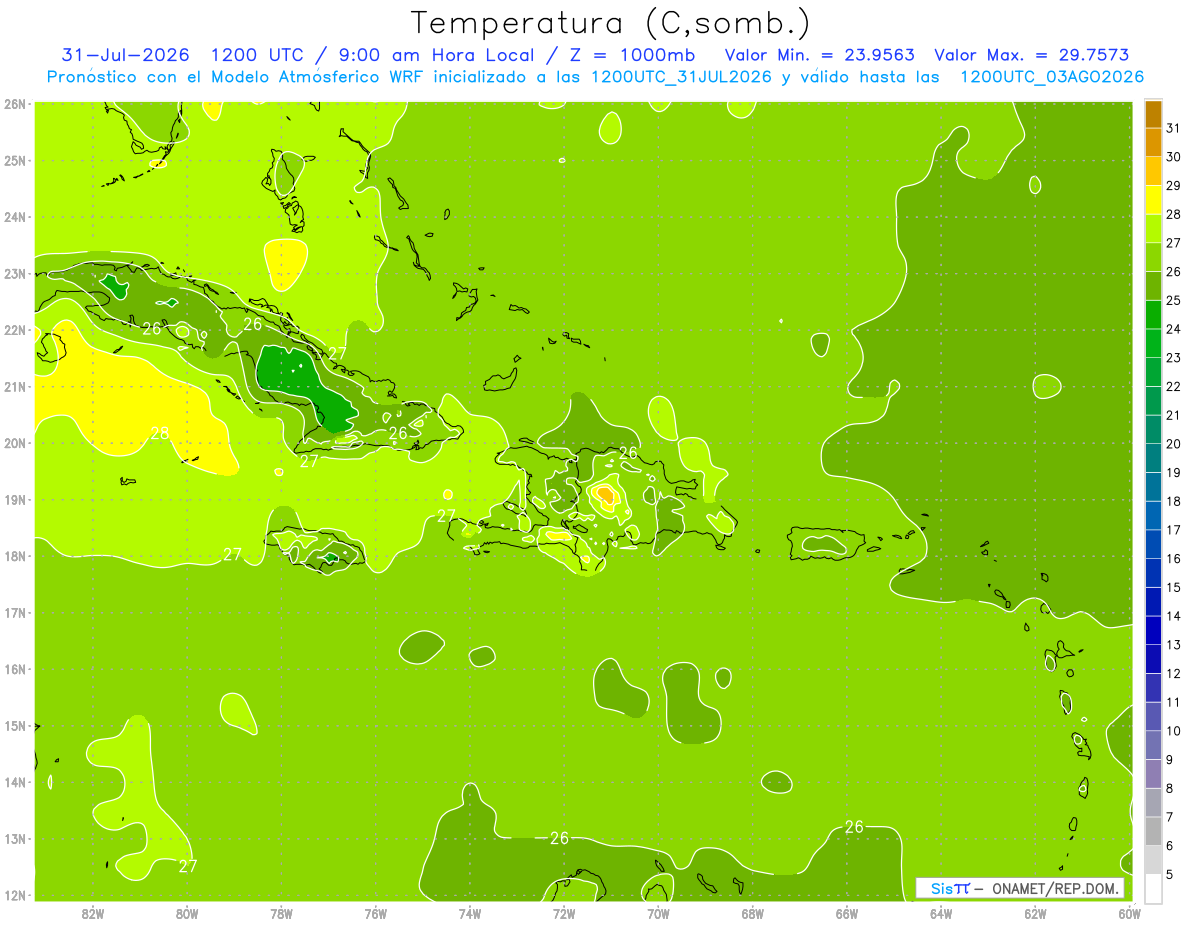Click 'Valor Max. = 29.7573' text
The height and width of the screenshot is (927, 1200).
click(x=1032, y=55)
